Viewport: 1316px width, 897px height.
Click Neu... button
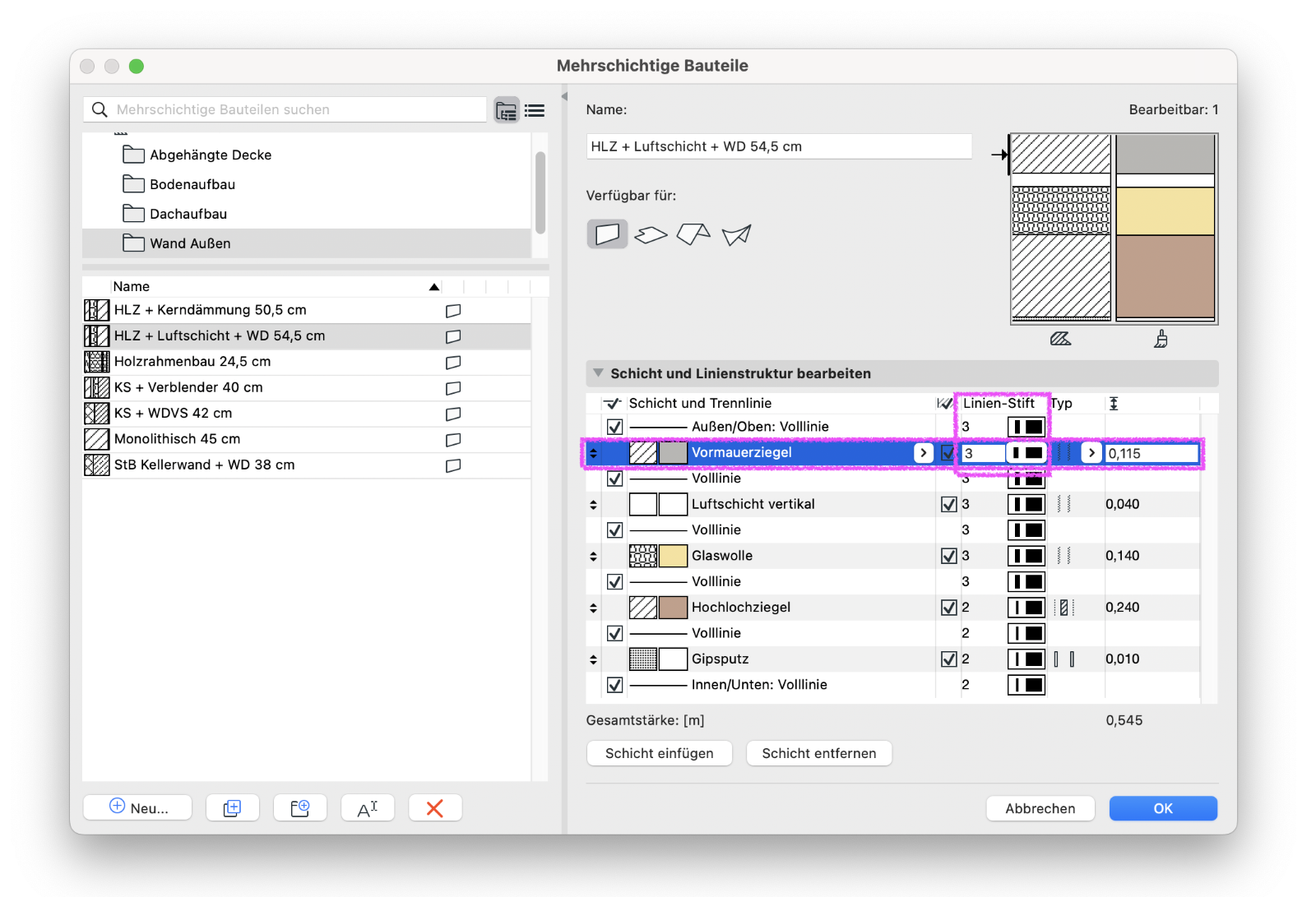138,808
